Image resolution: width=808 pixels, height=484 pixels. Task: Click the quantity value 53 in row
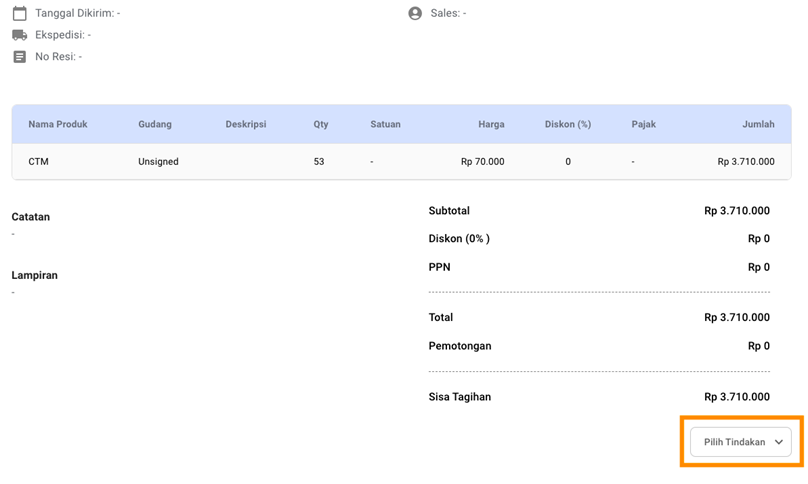(x=319, y=161)
